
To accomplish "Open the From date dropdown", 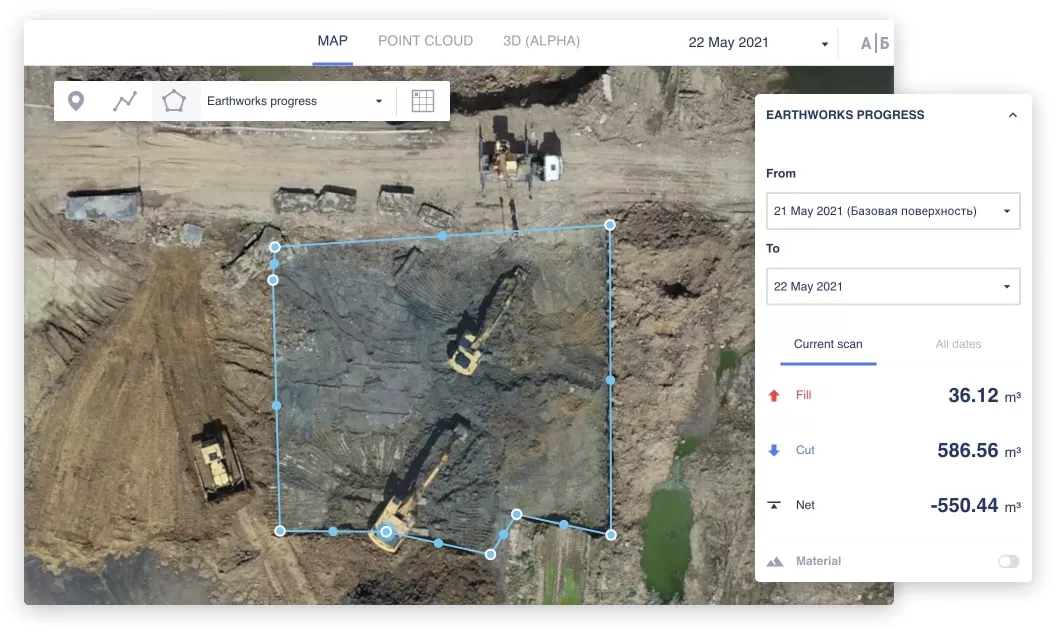I will click(892, 211).
